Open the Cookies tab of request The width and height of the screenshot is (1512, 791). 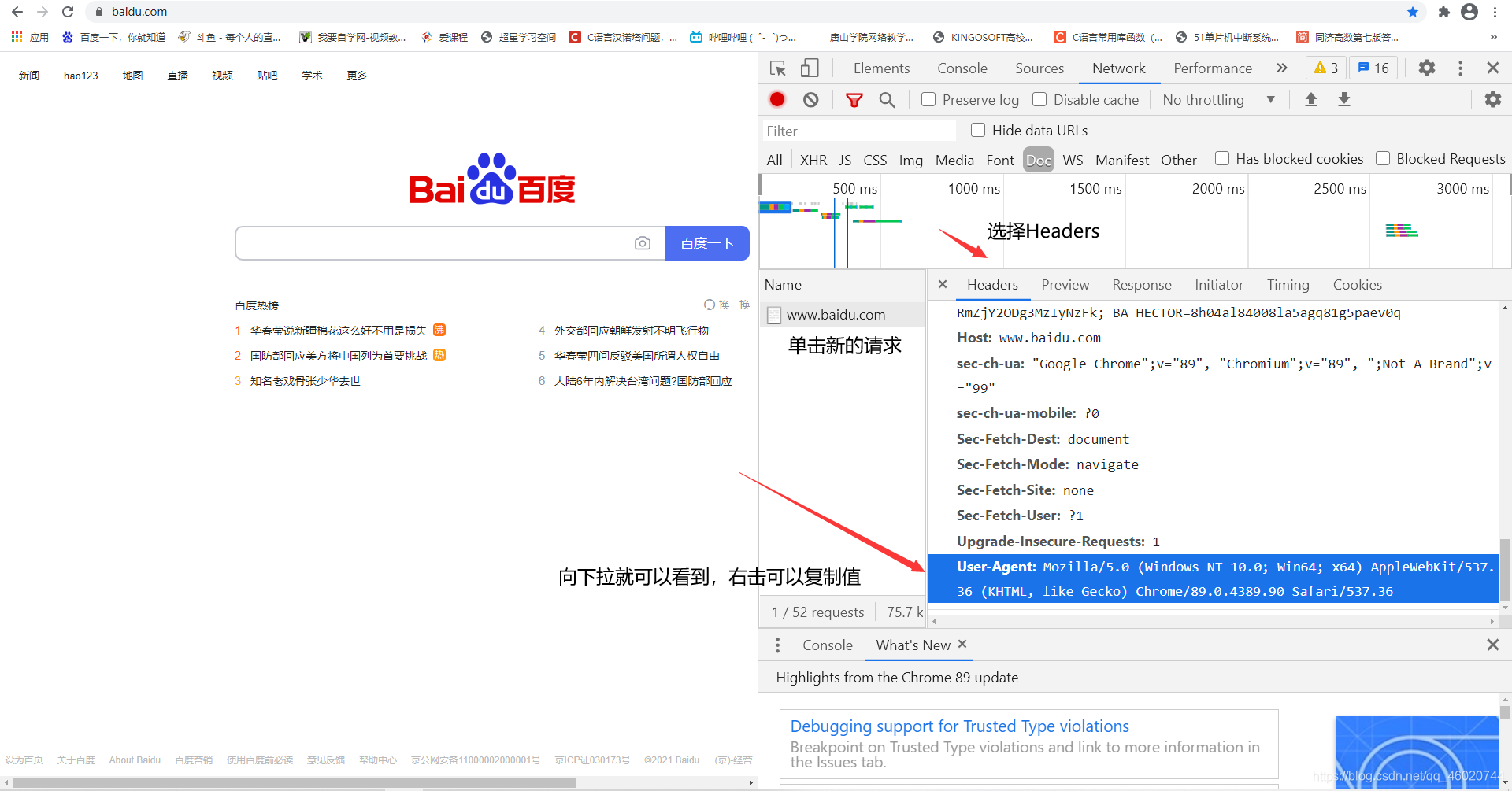(x=1357, y=285)
